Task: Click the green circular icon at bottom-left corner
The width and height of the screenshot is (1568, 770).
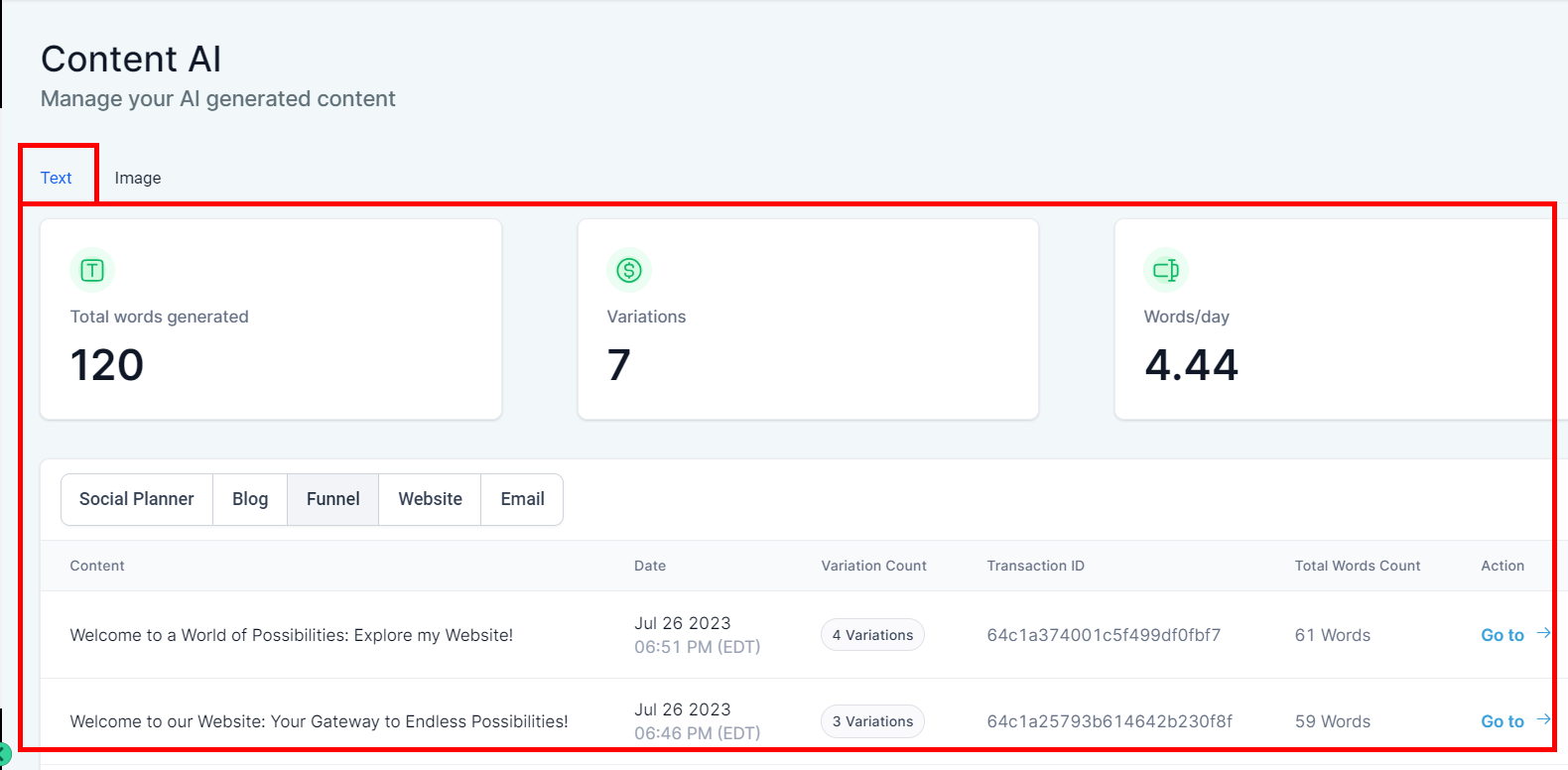Action: (x=4, y=755)
